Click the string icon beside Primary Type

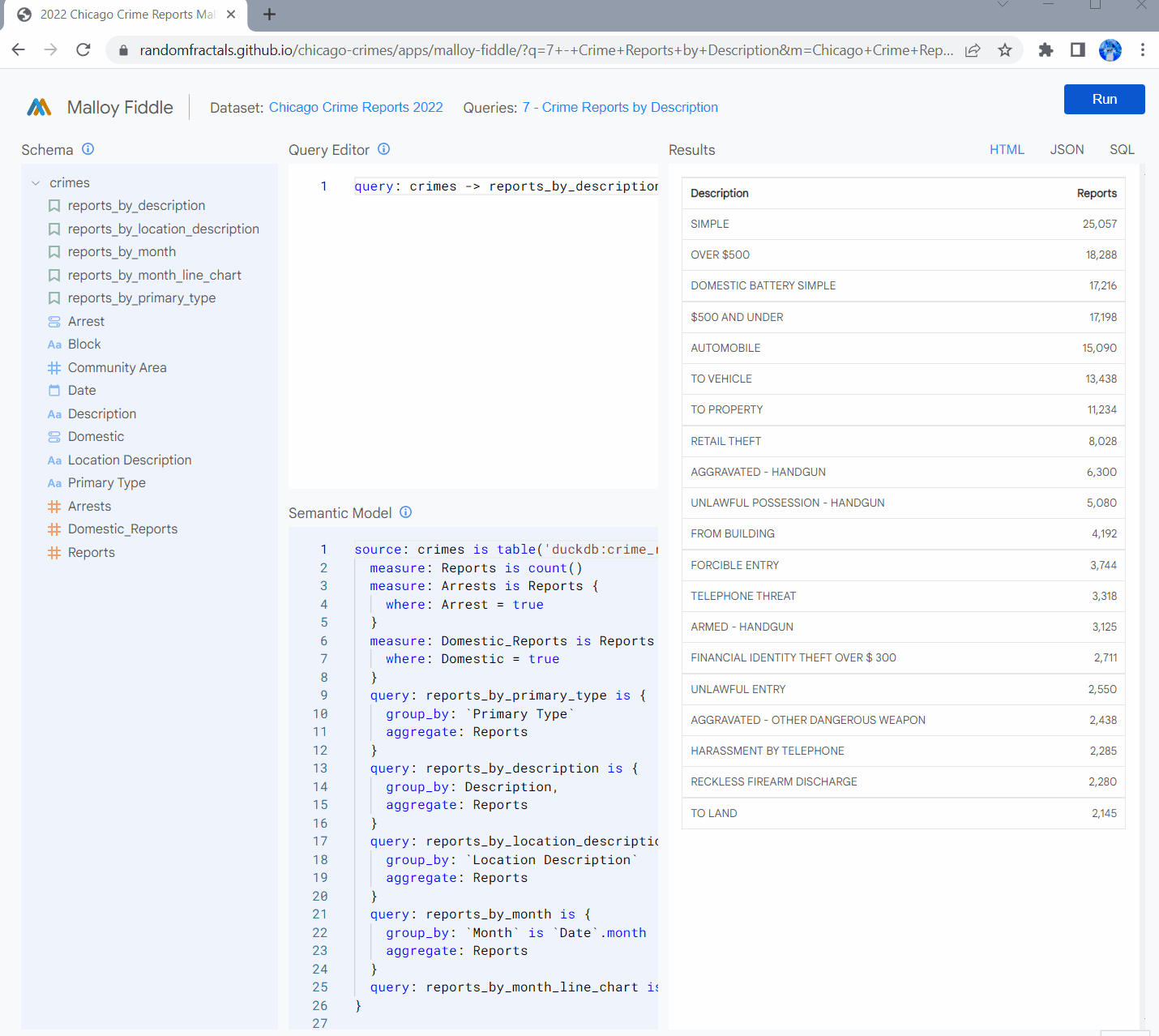[x=54, y=483]
